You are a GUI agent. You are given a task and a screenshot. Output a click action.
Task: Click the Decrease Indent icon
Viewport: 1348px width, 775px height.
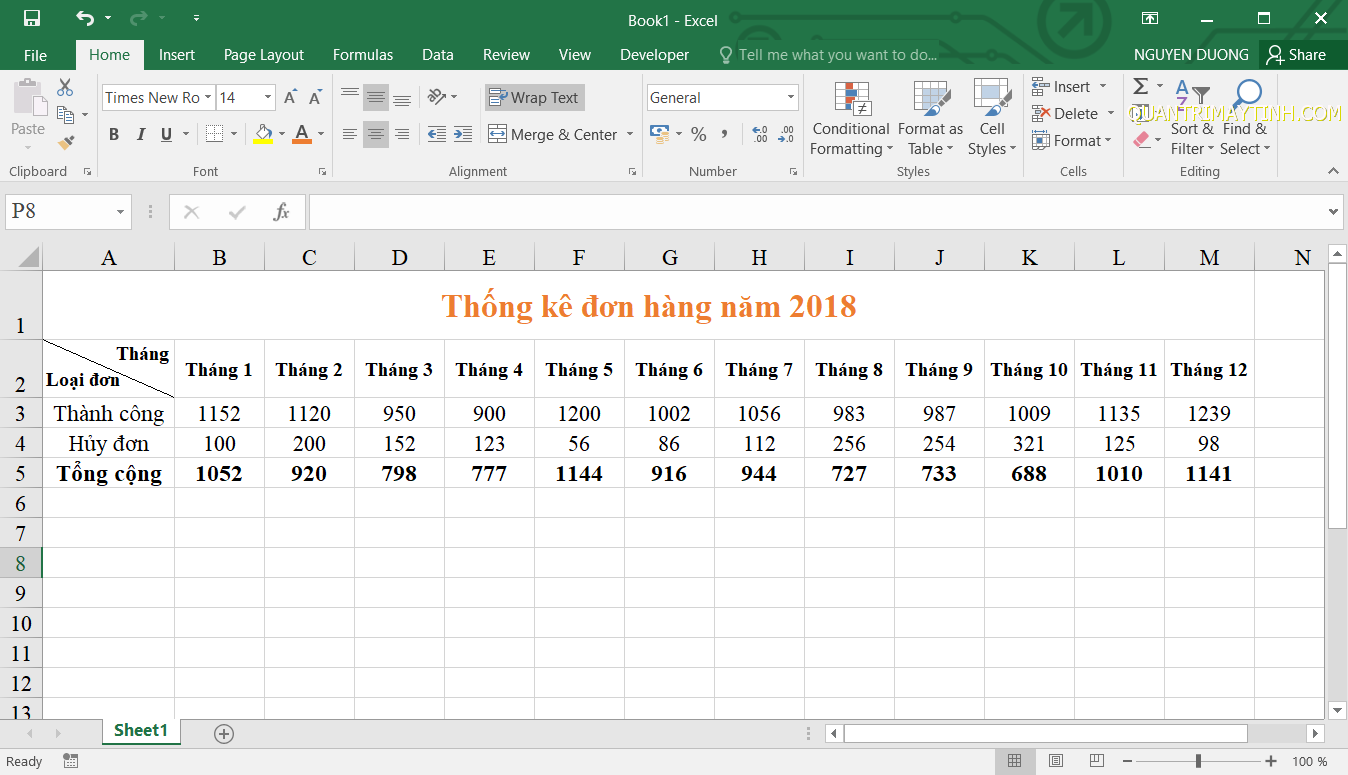(x=437, y=134)
